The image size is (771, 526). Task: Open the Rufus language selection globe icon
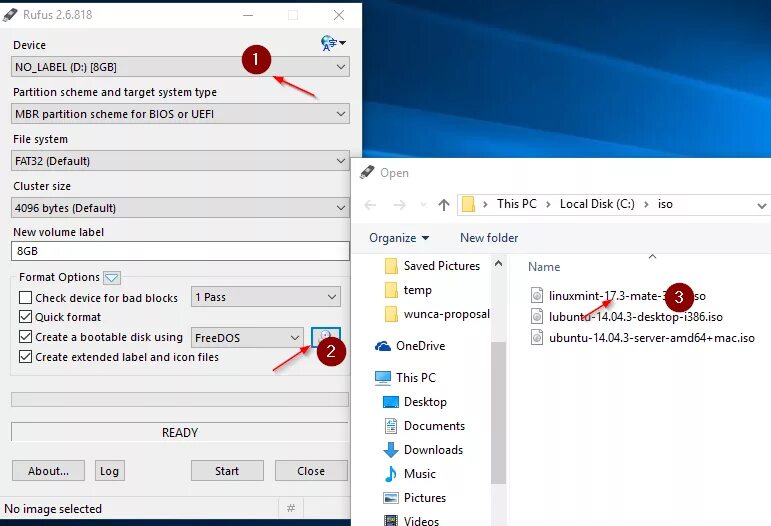[x=333, y=43]
